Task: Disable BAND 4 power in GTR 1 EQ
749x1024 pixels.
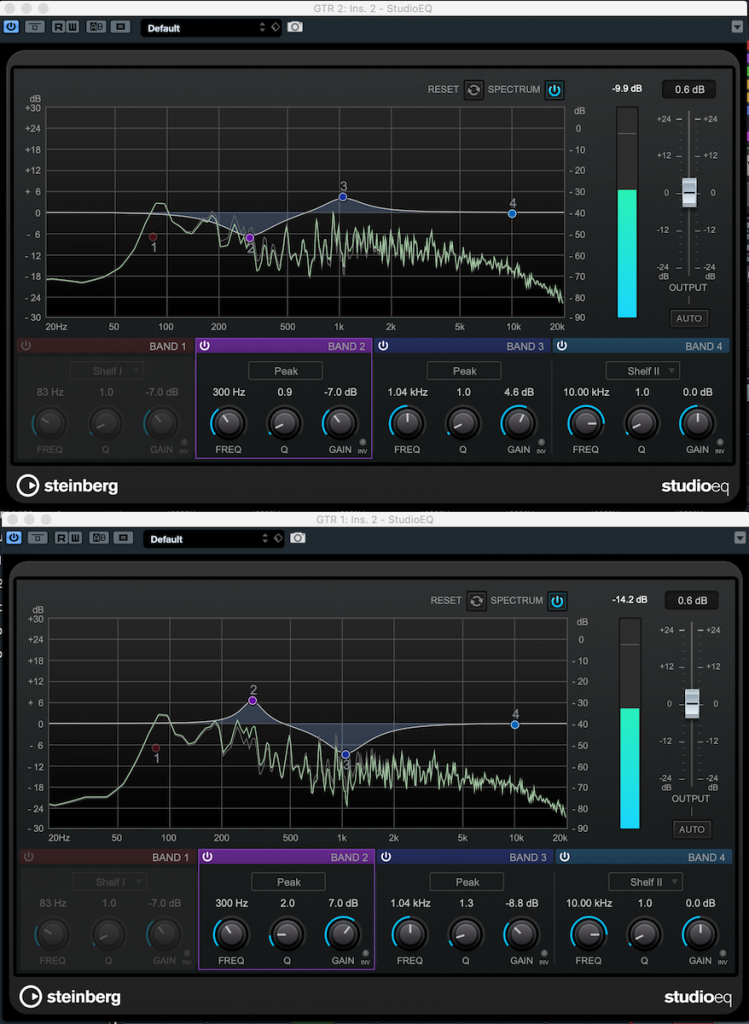Action: pos(564,857)
